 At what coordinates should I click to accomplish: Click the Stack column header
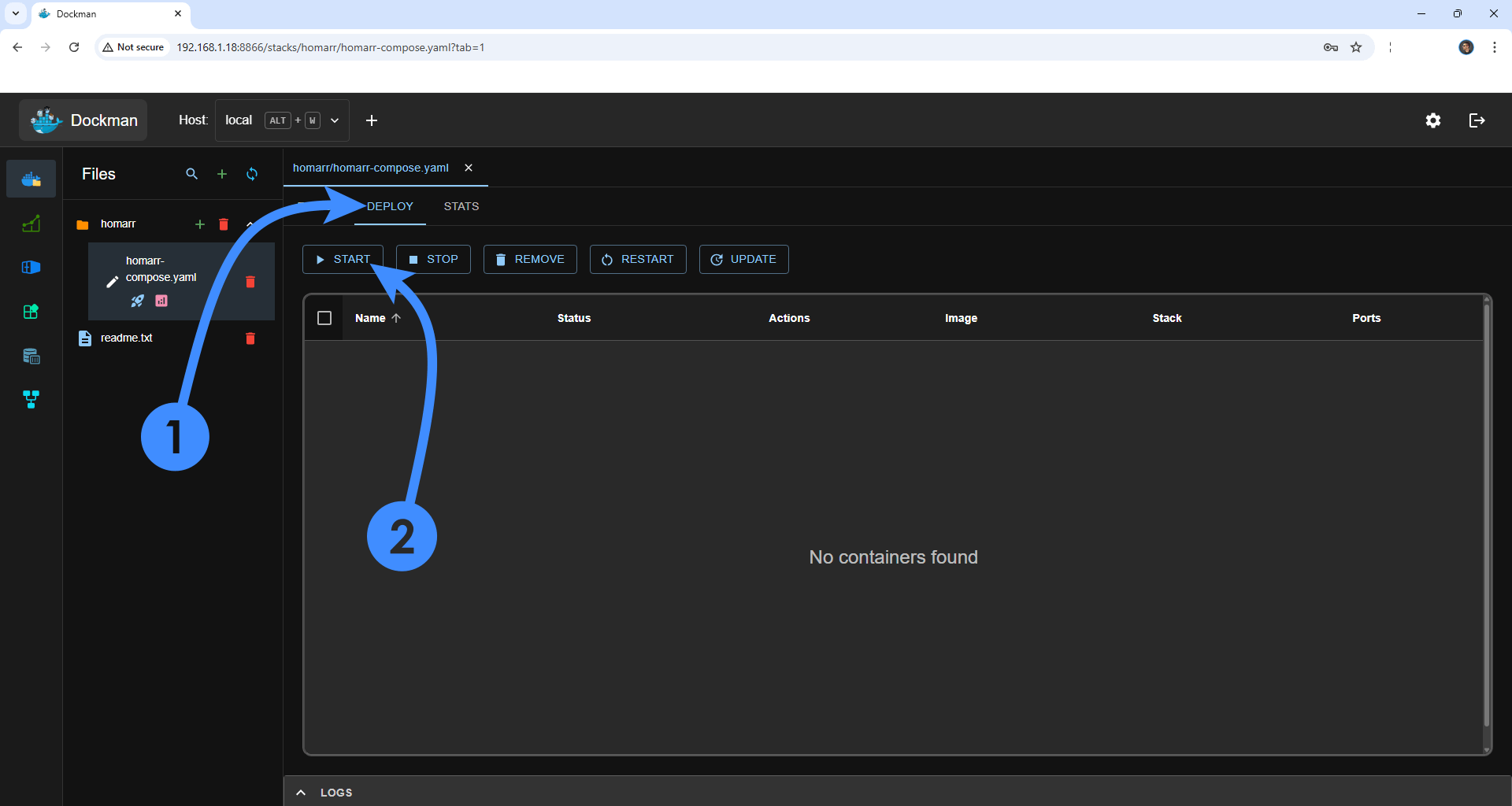[x=1167, y=318]
